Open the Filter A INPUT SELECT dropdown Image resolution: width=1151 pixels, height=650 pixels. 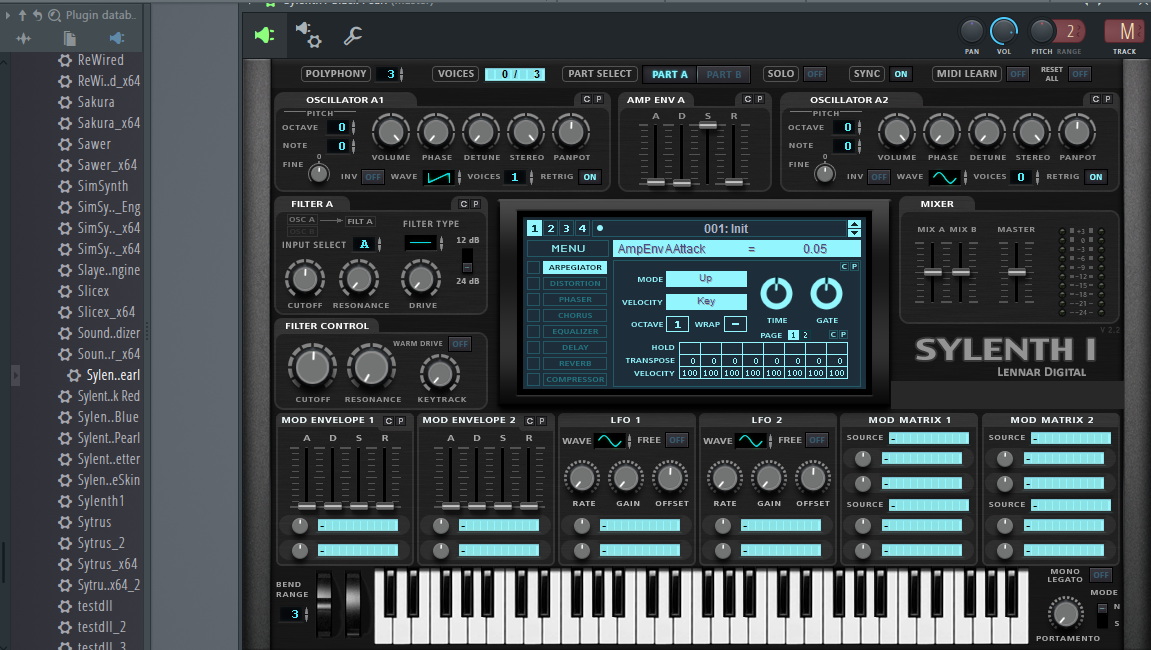coord(364,244)
